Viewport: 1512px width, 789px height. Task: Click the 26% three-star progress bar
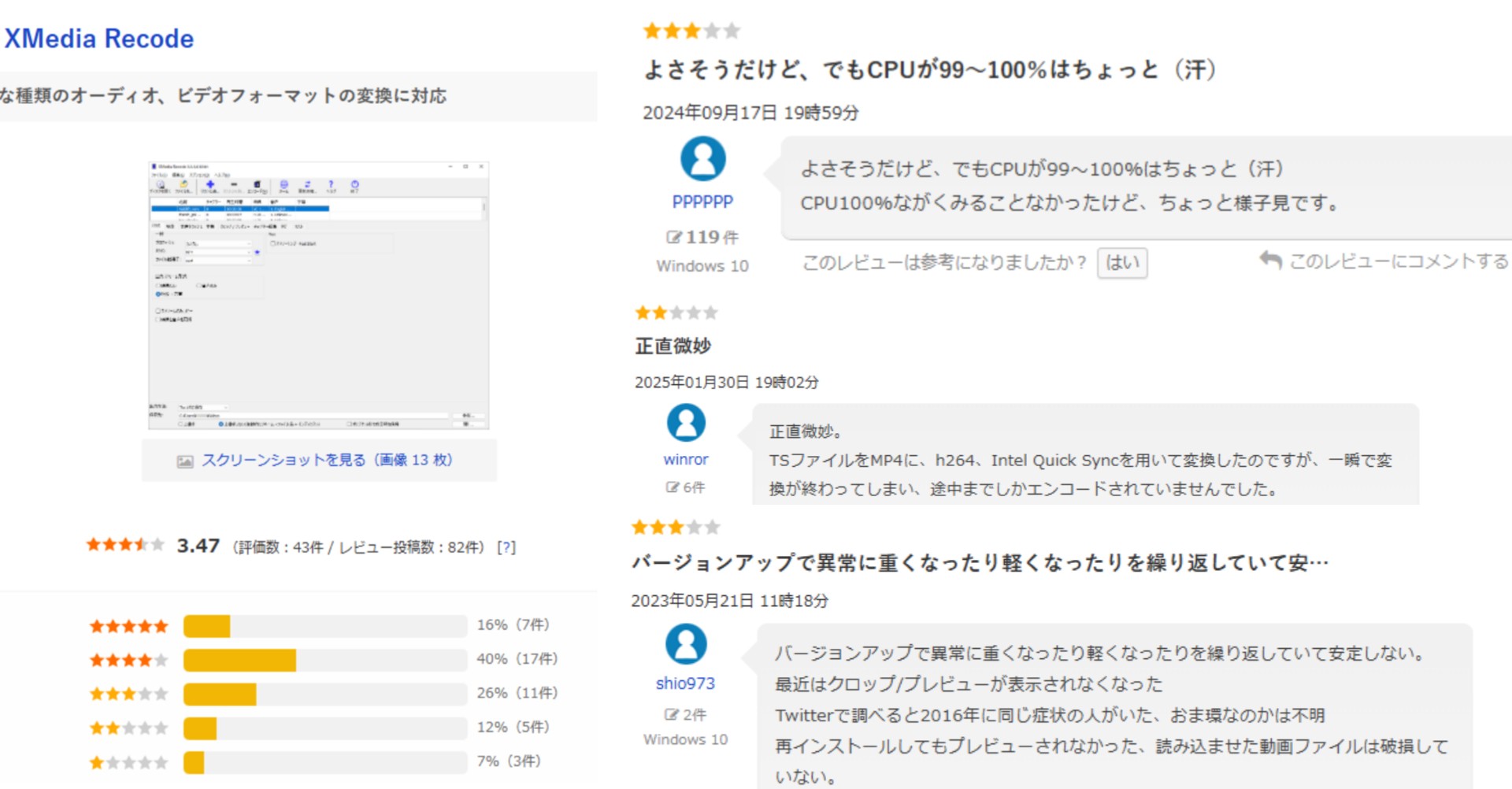pyautogui.click(x=325, y=694)
